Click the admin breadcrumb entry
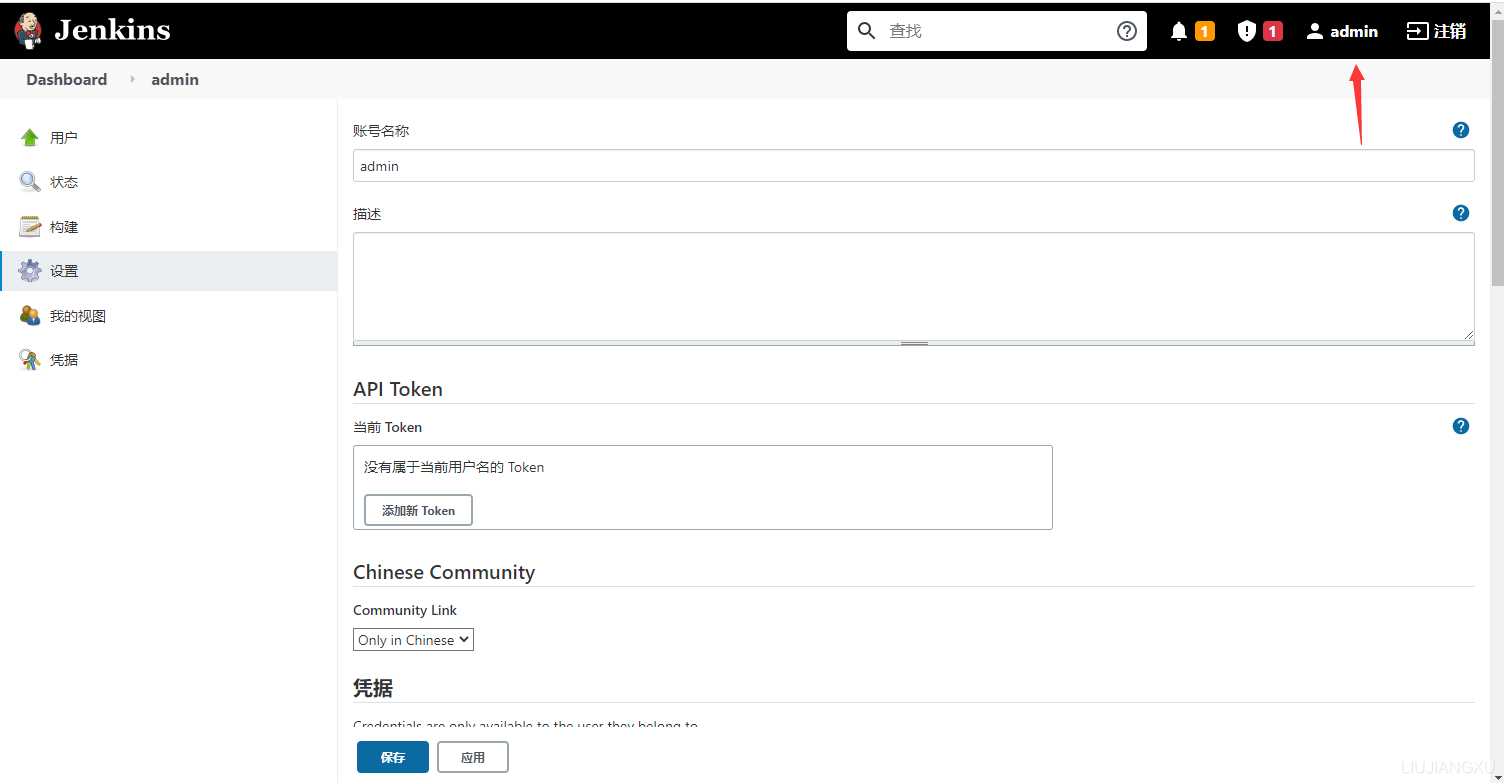The width and height of the screenshot is (1504, 783). click(x=175, y=79)
